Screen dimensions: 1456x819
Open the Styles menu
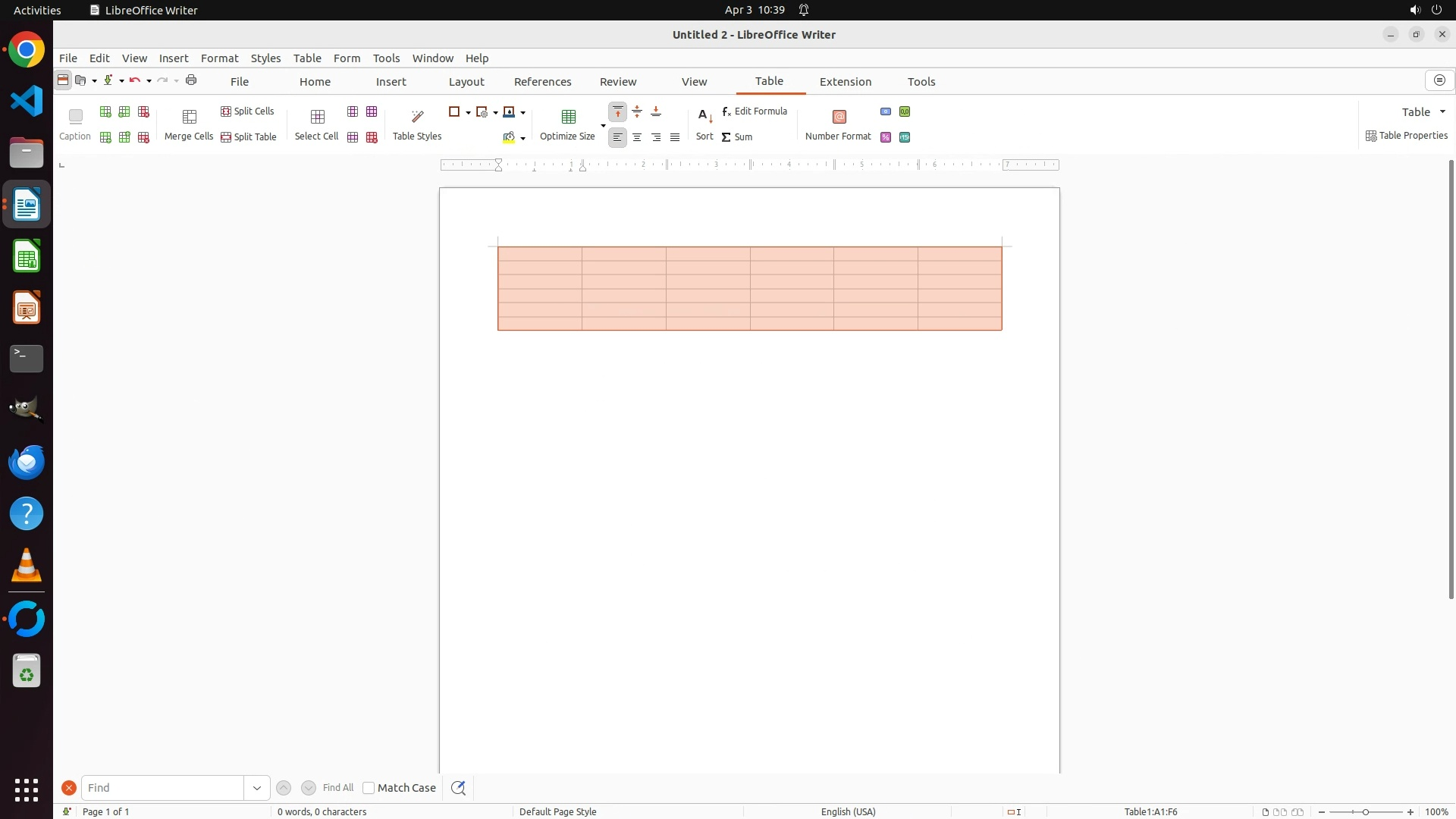pyautogui.click(x=265, y=58)
